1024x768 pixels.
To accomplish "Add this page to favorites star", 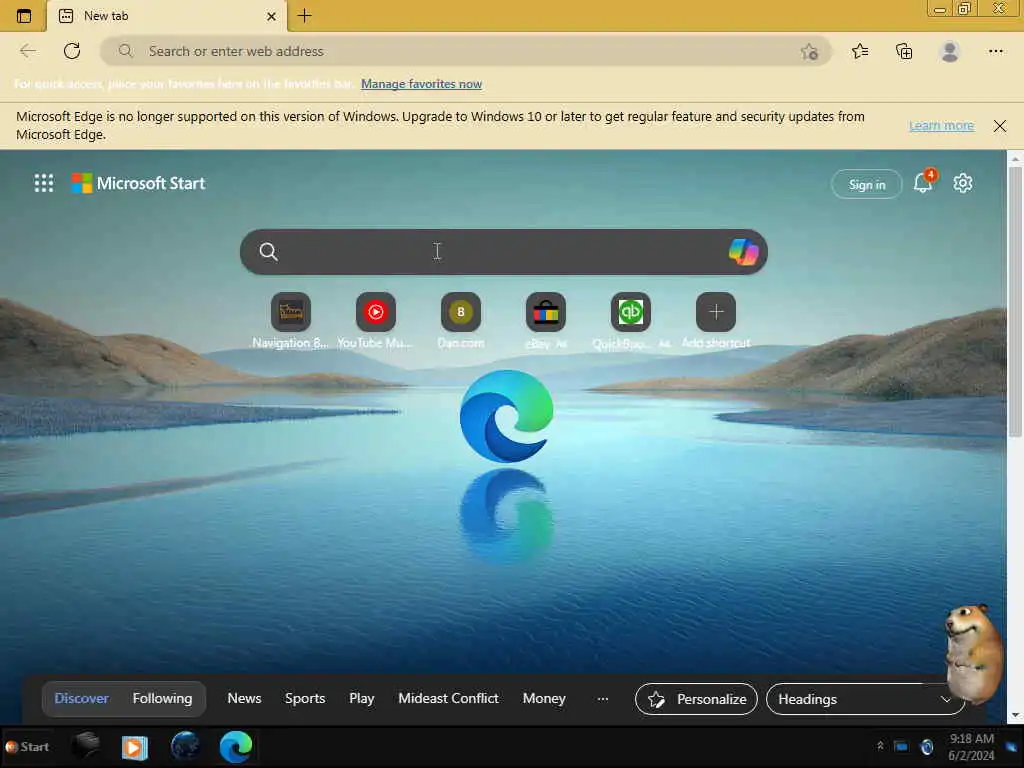I will (x=809, y=52).
